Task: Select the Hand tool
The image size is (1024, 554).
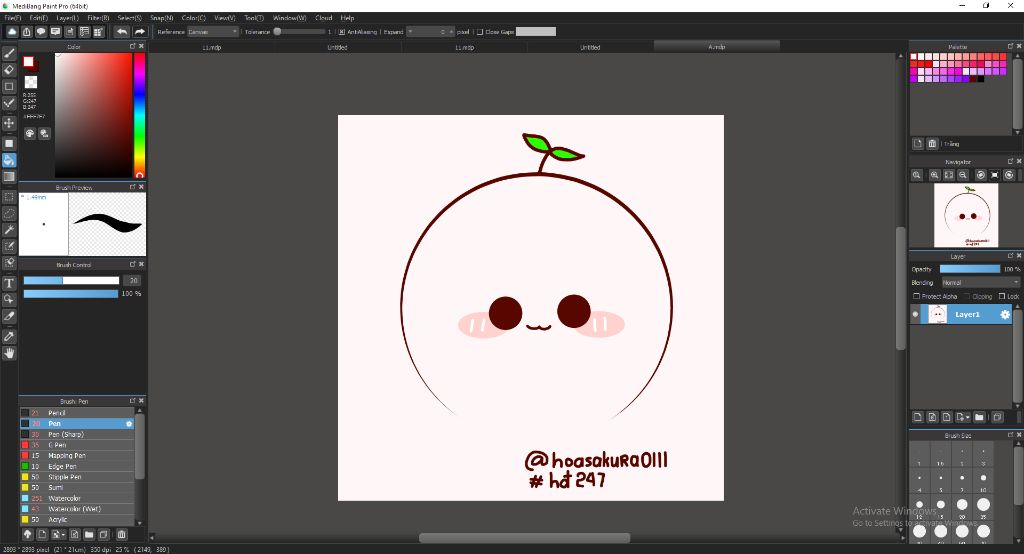Action: point(9,353)
